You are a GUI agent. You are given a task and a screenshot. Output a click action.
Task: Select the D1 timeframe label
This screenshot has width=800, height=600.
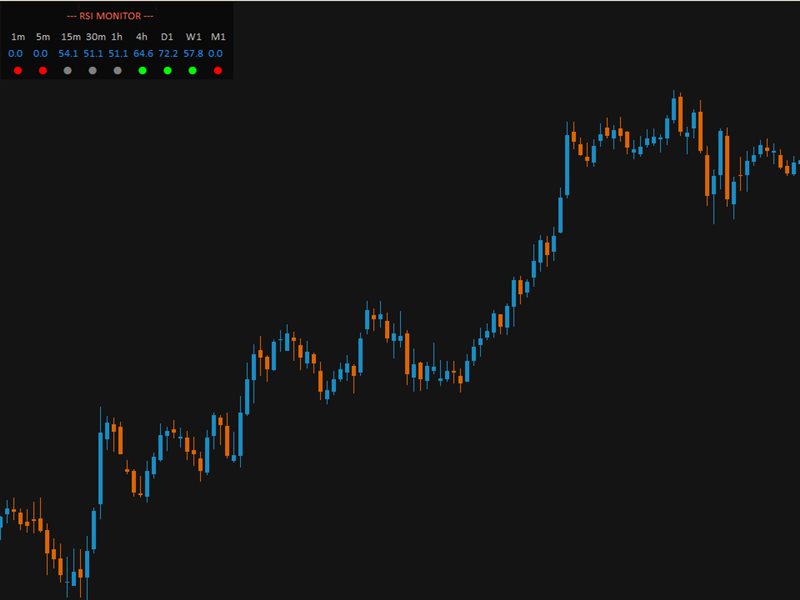[167, 37]
